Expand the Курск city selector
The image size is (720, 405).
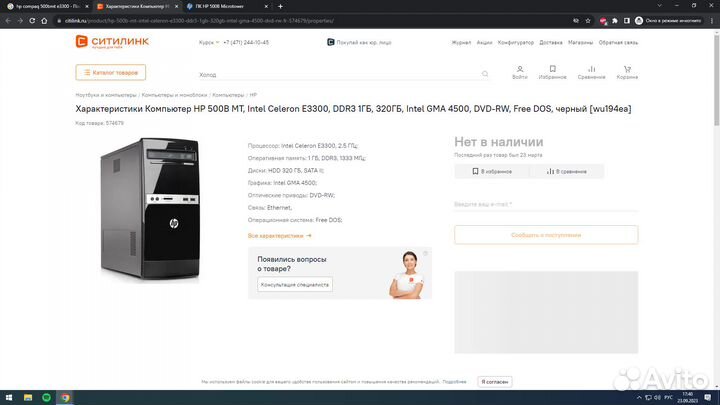(x=209, y=42)
